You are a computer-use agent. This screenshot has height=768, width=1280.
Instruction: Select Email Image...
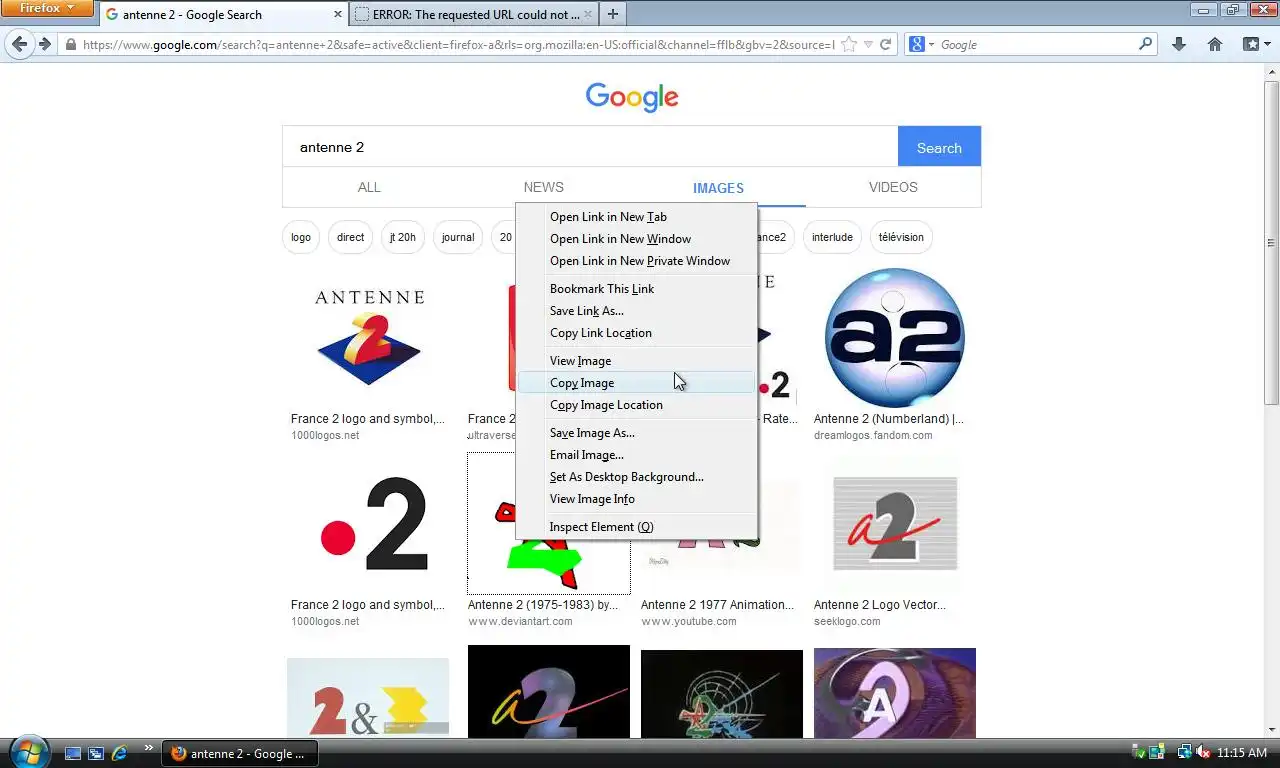636,455
